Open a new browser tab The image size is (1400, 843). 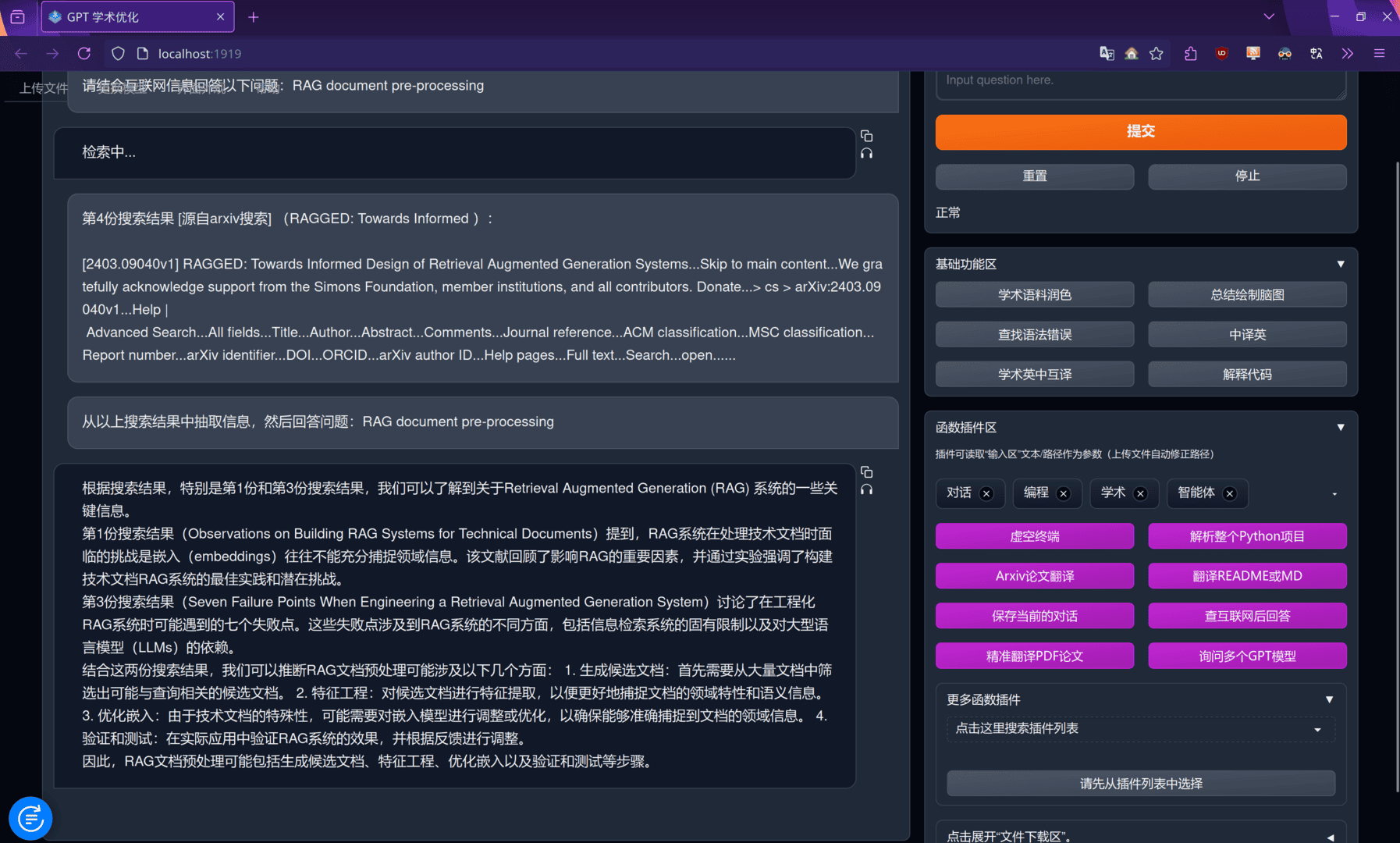coord(254,17)
